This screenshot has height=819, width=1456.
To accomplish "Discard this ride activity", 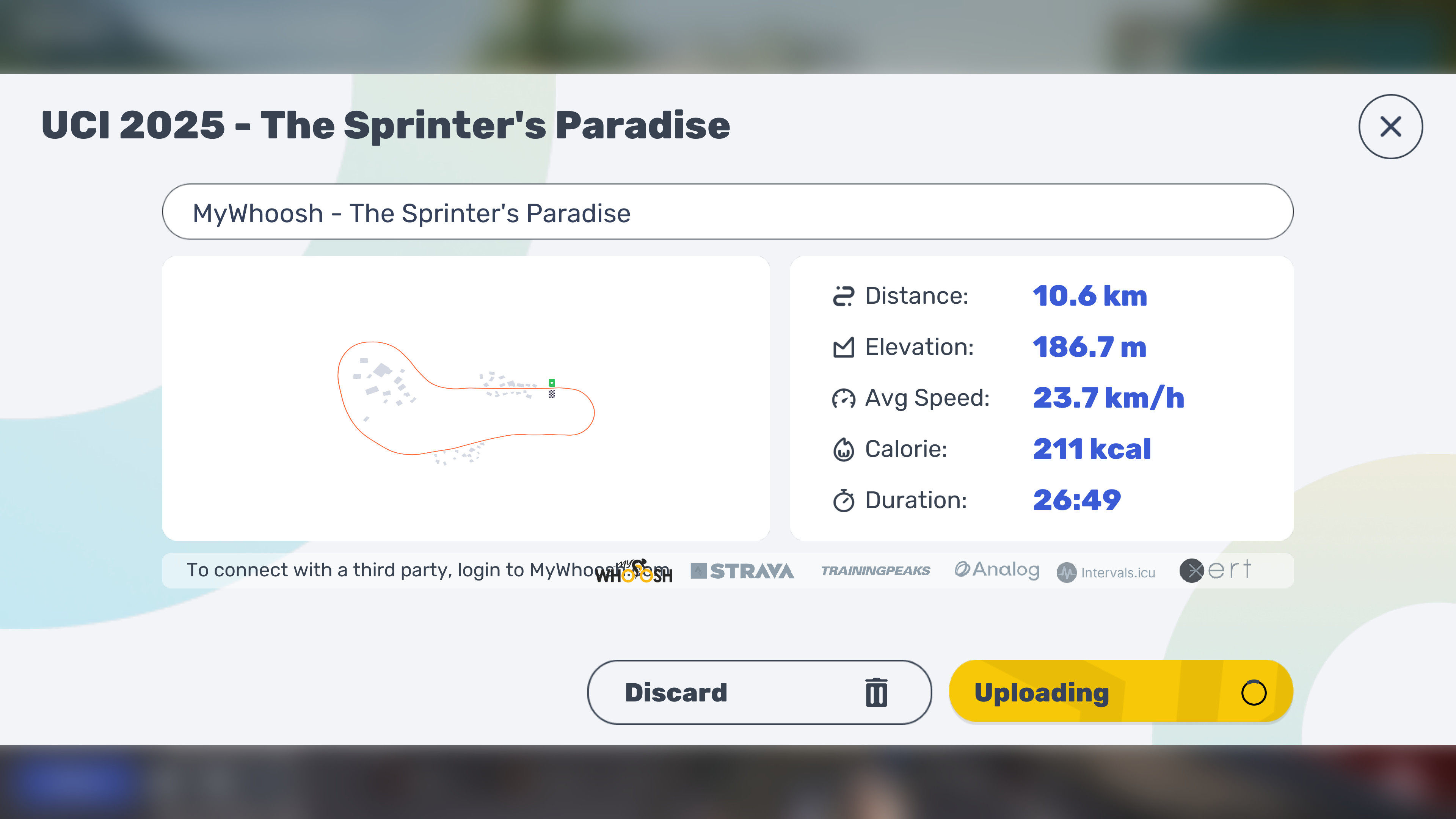I will tap(759, 692).
